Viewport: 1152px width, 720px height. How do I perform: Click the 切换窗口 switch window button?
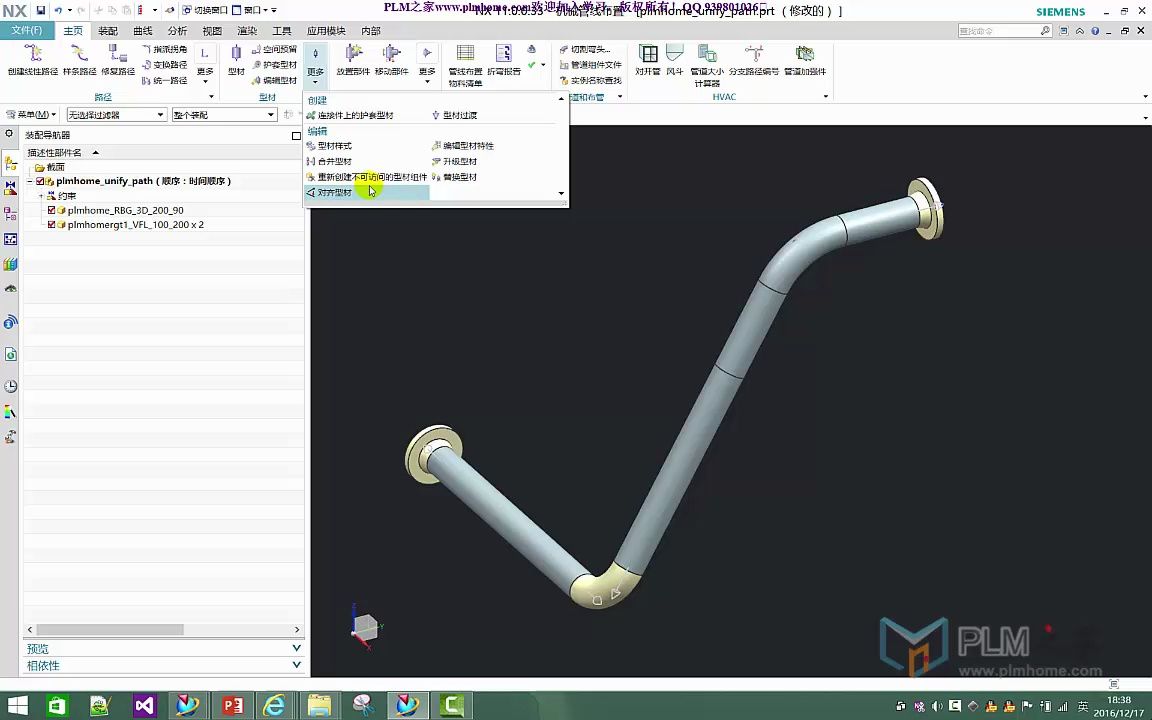tap(204, 10)
